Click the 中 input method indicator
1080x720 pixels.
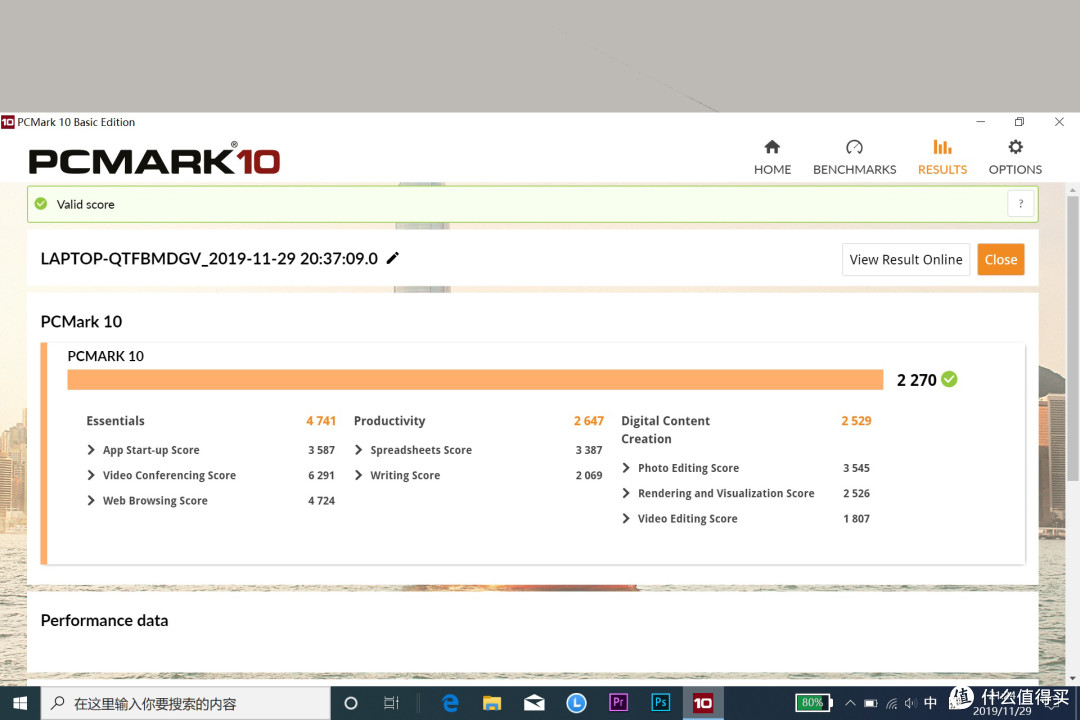(931, 703)
